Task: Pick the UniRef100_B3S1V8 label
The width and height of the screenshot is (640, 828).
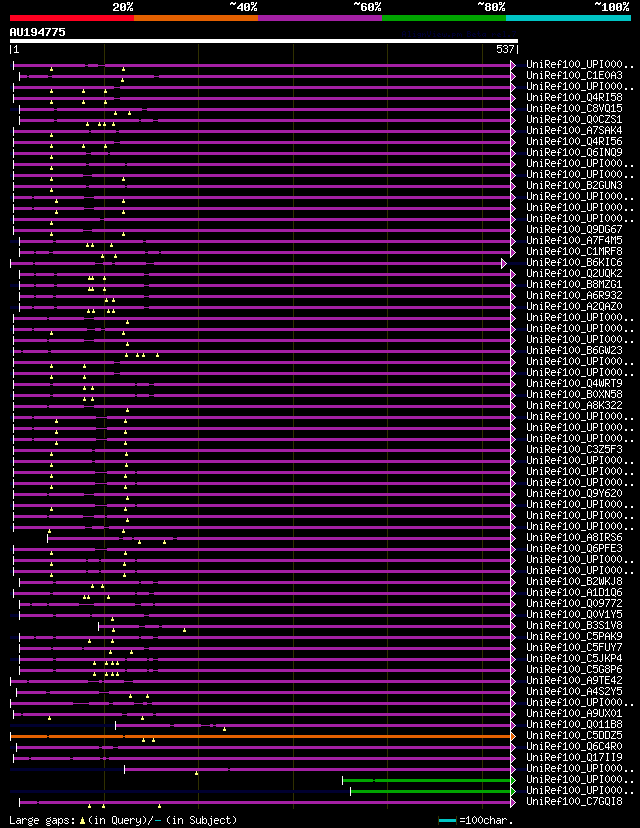Action: [575, 626]
